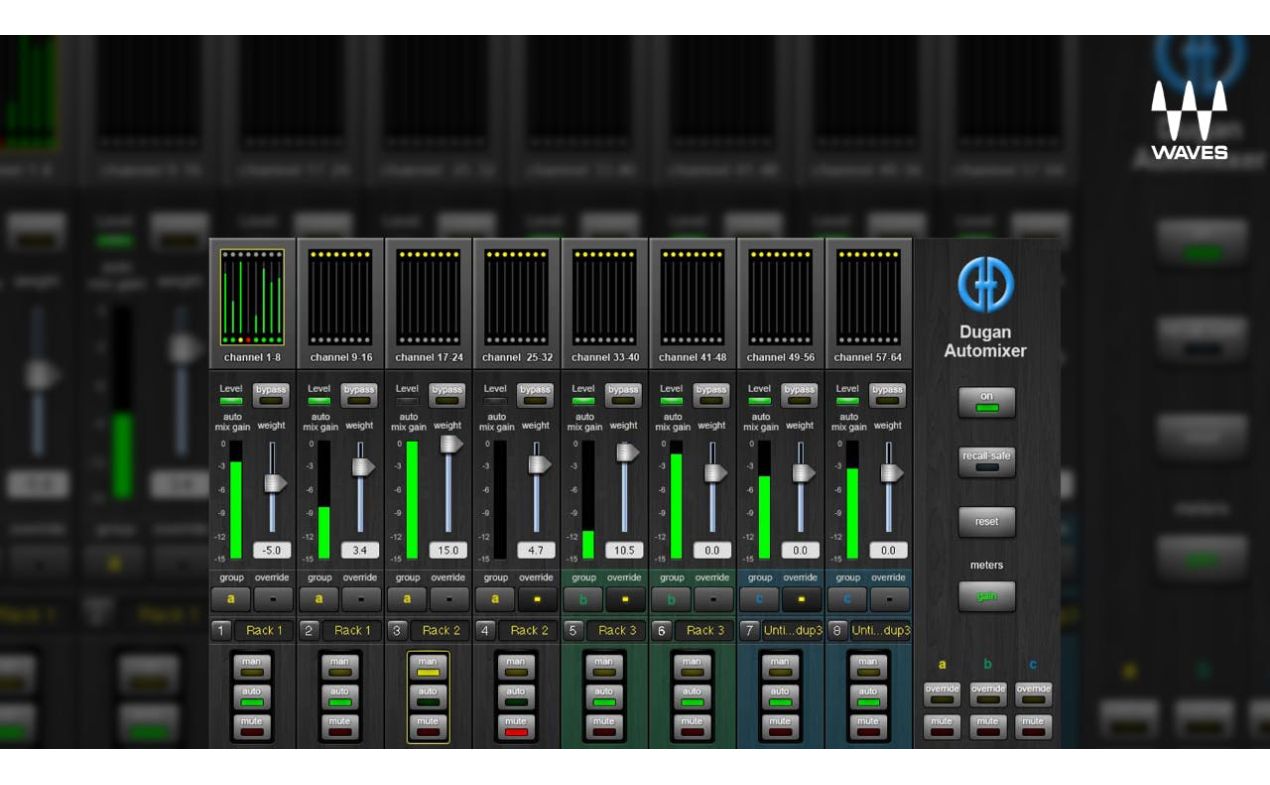
Task: Switch meters mode with gain button
Action: pyautogui.click(x=987, y=596)
